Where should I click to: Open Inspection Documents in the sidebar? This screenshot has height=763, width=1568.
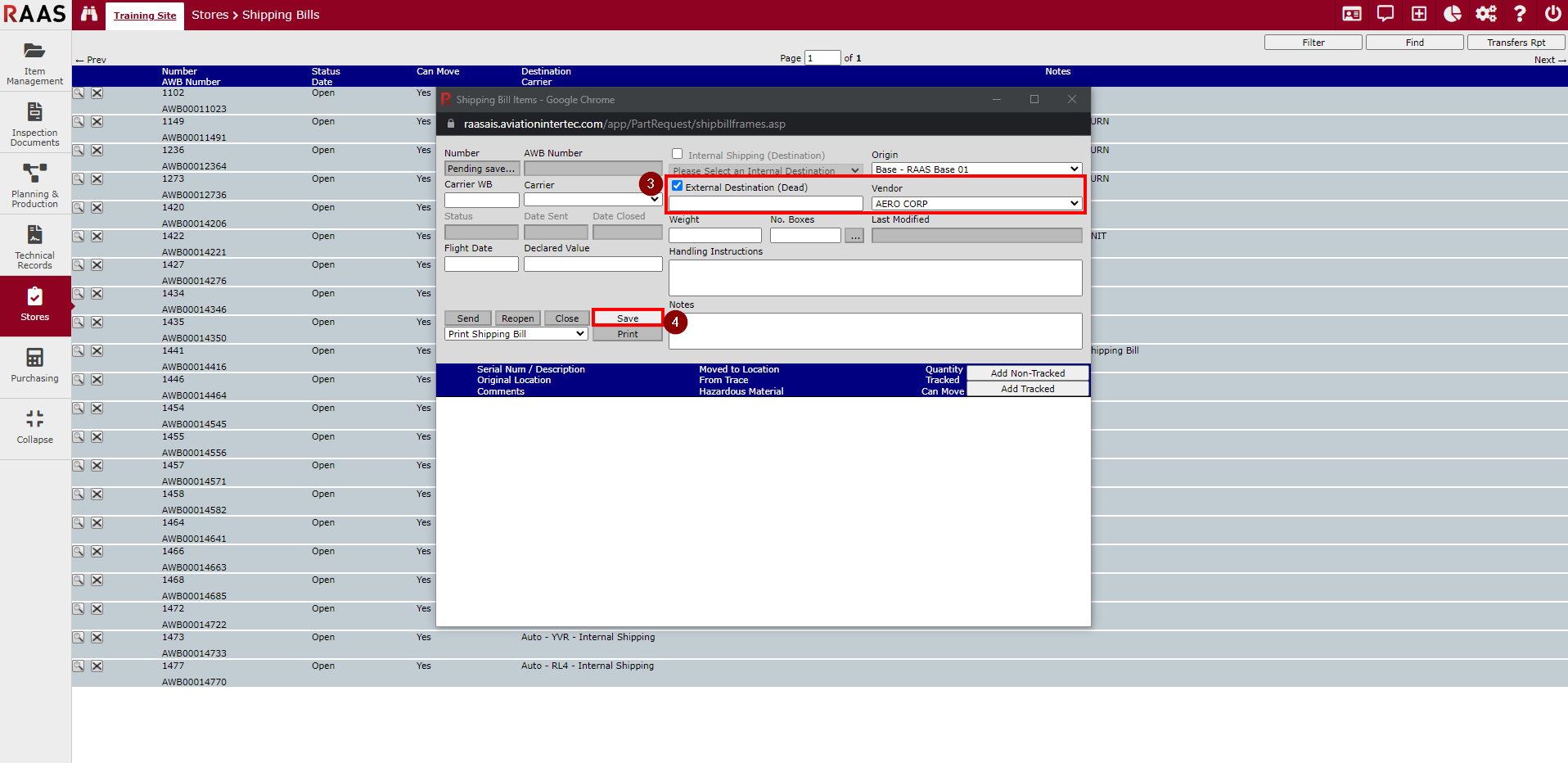(x=34, y=124)
